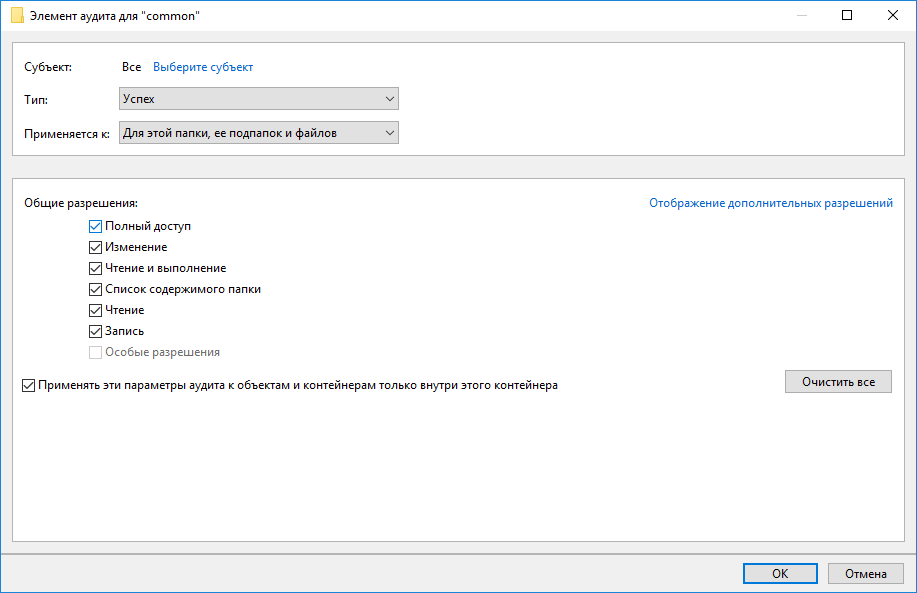Click "Выберите субъект" link
917x593 pixels.
(203, 67)
